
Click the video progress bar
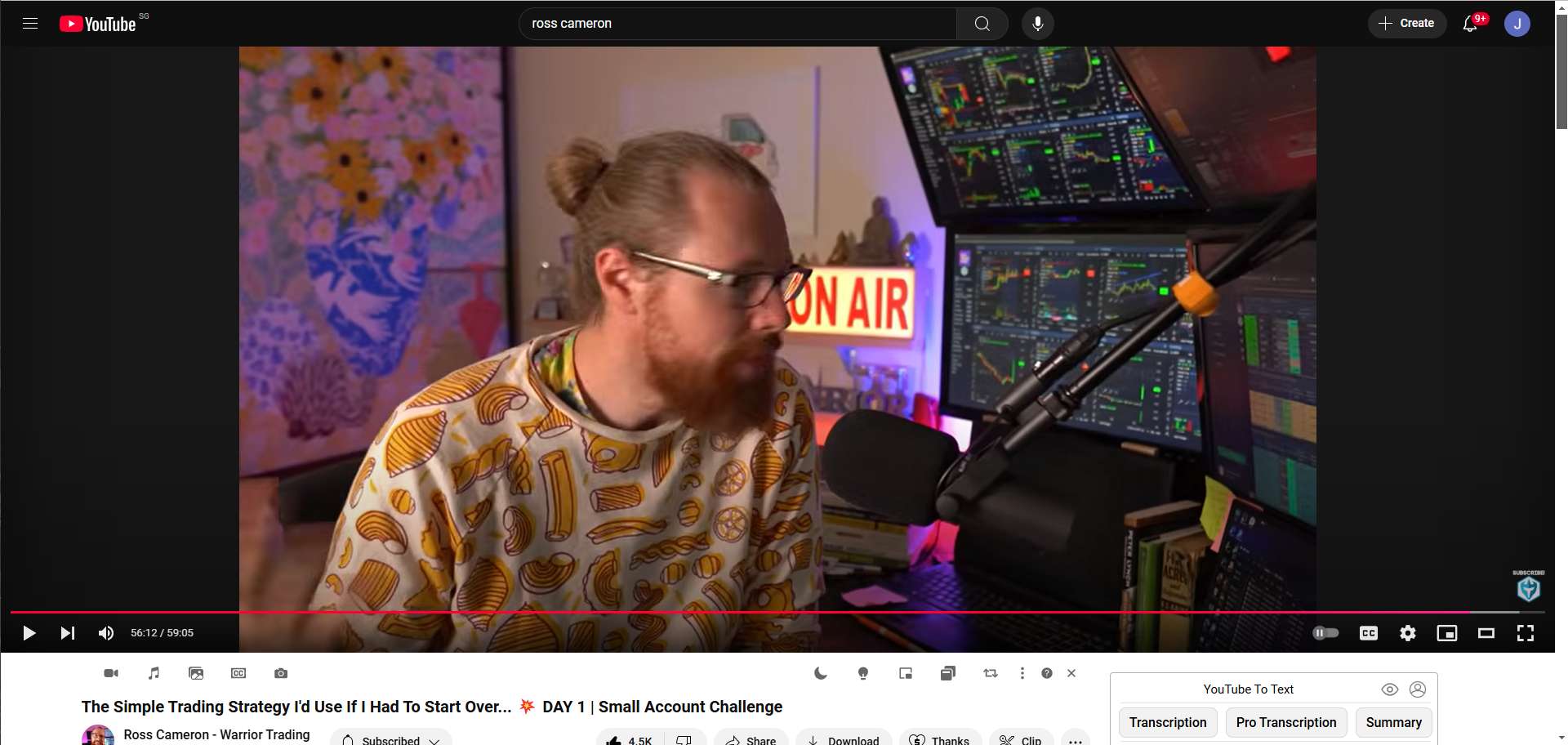point(735,612)
